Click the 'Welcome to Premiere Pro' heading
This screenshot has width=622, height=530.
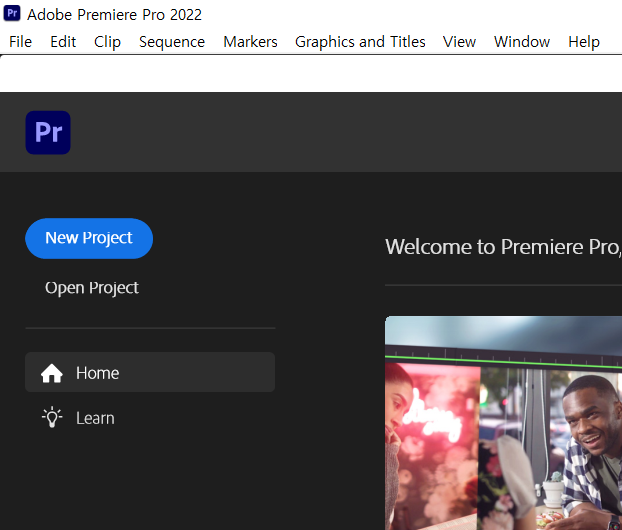point(503,247)
